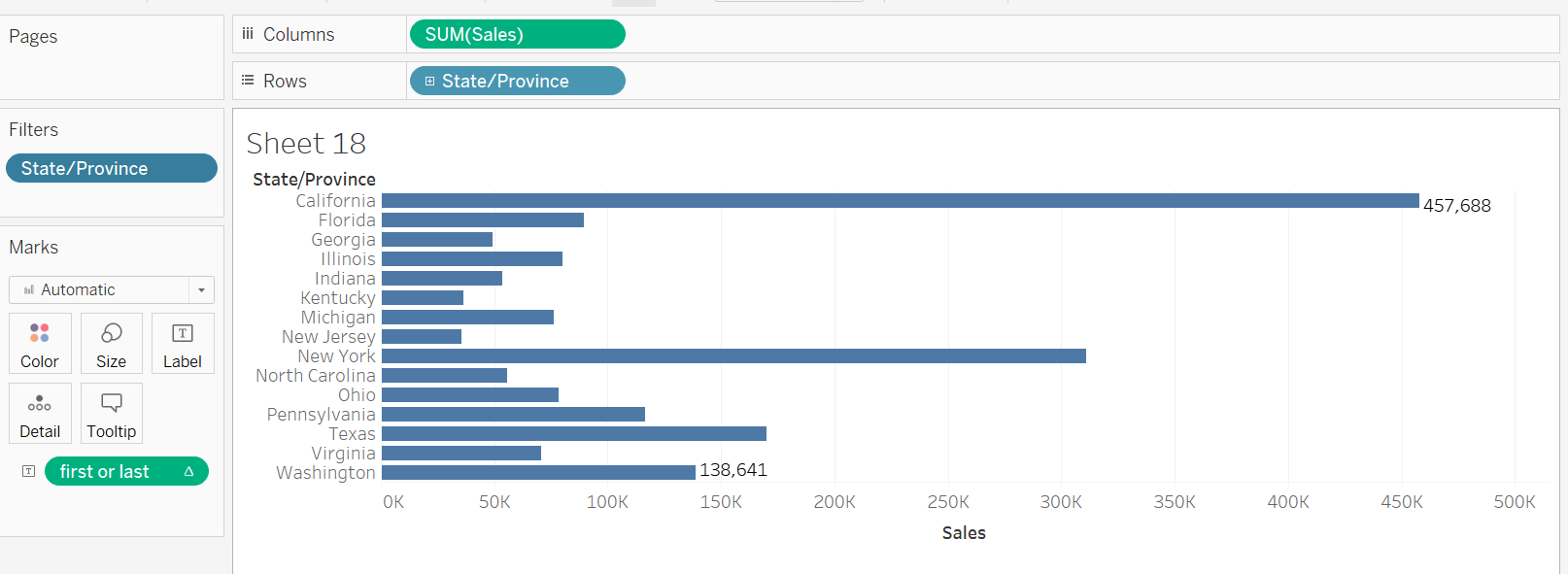Click the Sales axis title
1568x574 pixels.
point(964,533)
